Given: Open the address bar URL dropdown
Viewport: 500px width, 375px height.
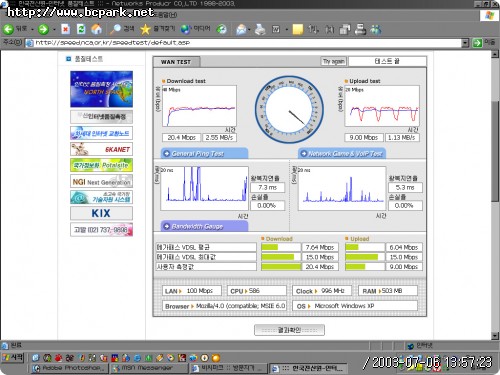Looking at the screenshot, I should tap(465, 43).
